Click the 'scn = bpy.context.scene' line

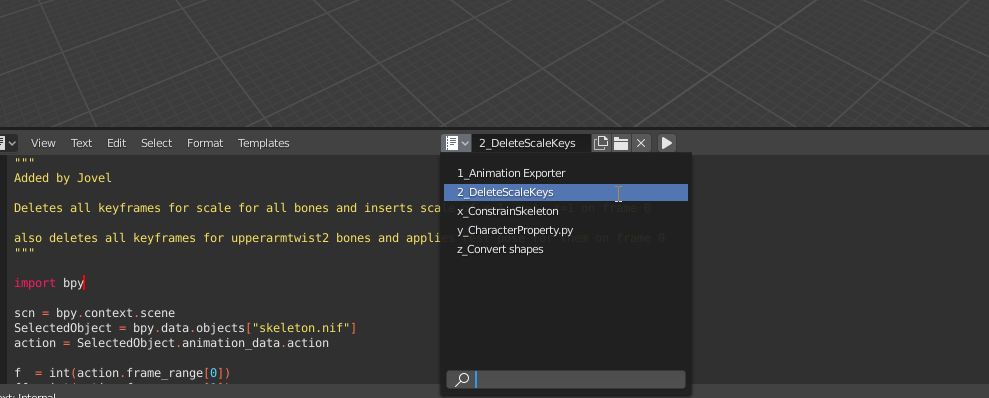point(95,313)
